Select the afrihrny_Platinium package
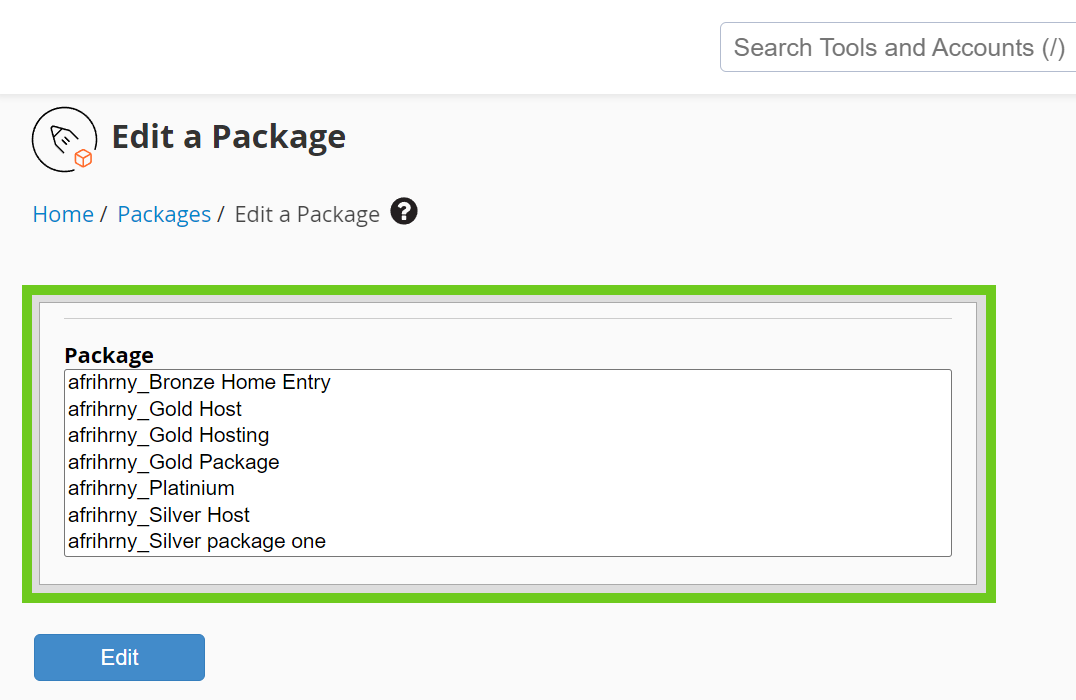Viewport: 1076px width, 700px height. point(151,488)
